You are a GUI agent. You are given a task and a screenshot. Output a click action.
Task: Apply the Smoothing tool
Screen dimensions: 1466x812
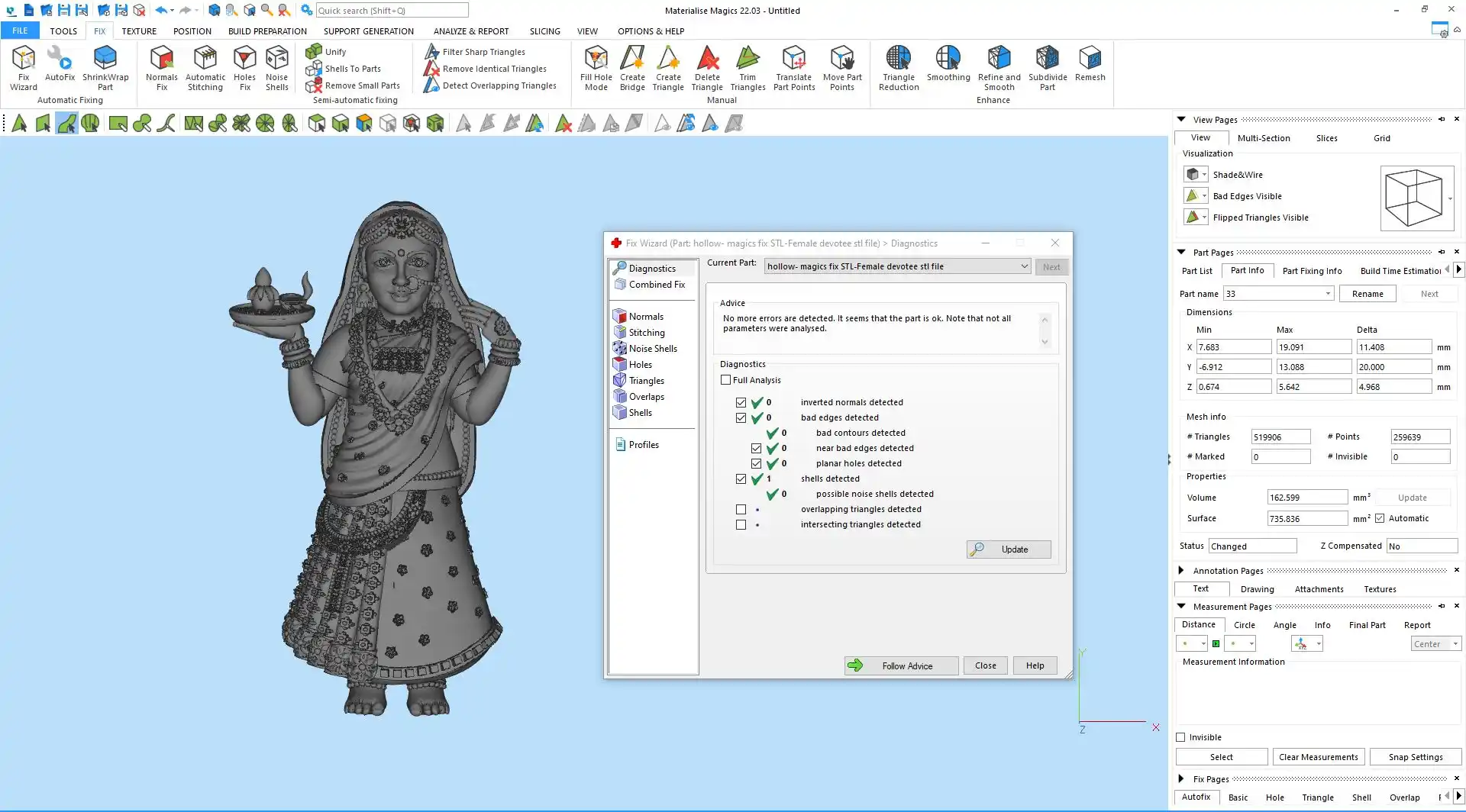(948, 64)
